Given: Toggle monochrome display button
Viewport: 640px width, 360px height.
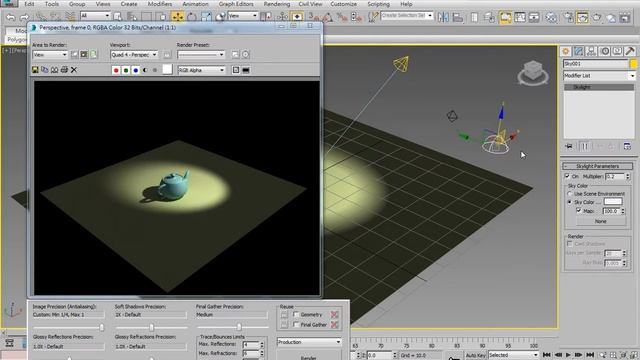Looking at the screenshot, I should click(155, 70).
